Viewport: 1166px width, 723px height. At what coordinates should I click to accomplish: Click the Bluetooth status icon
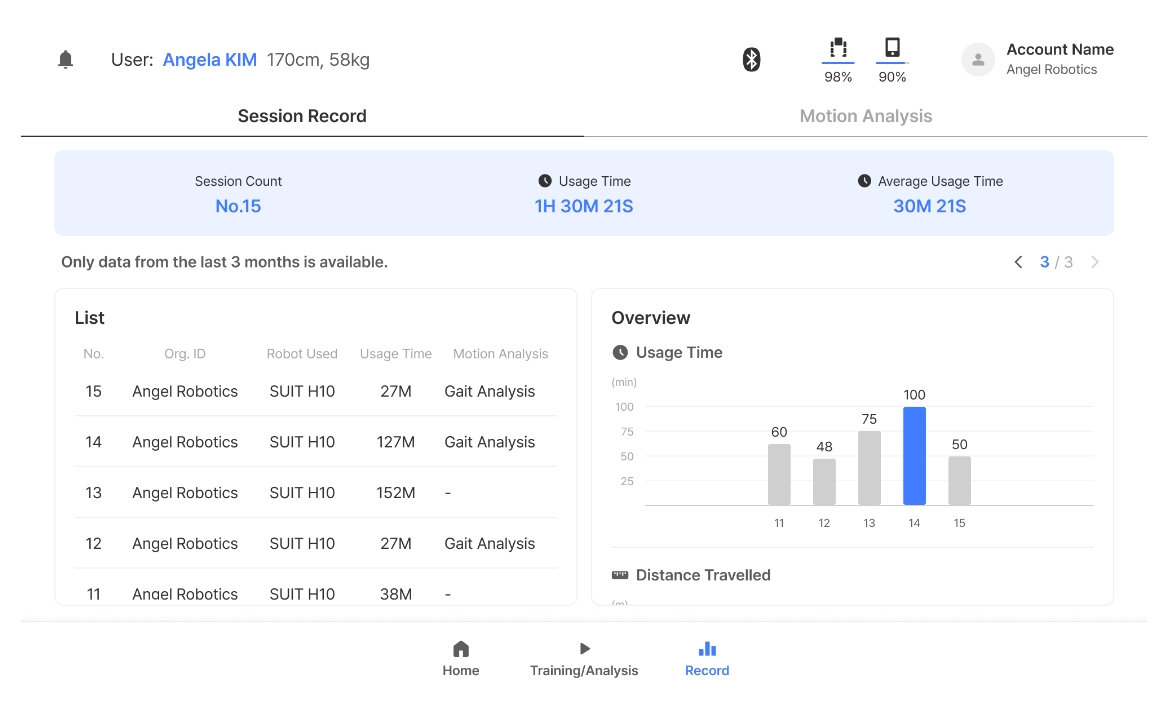(752, 60)
